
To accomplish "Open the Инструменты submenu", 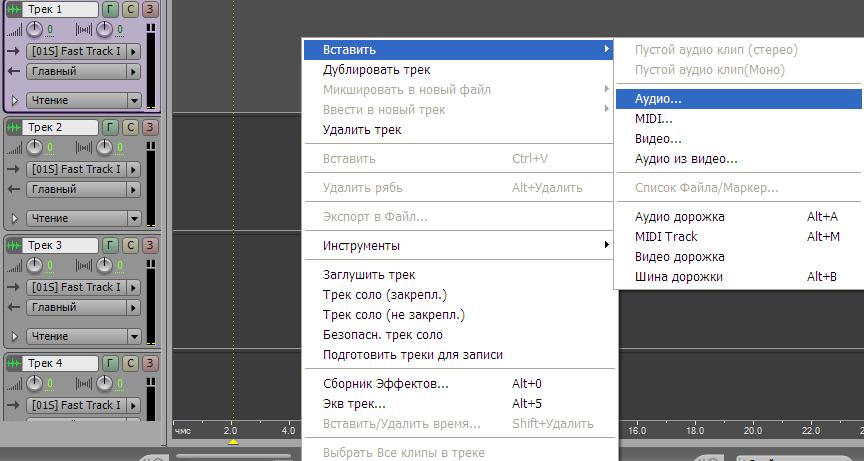I will [x=458, y=246].
